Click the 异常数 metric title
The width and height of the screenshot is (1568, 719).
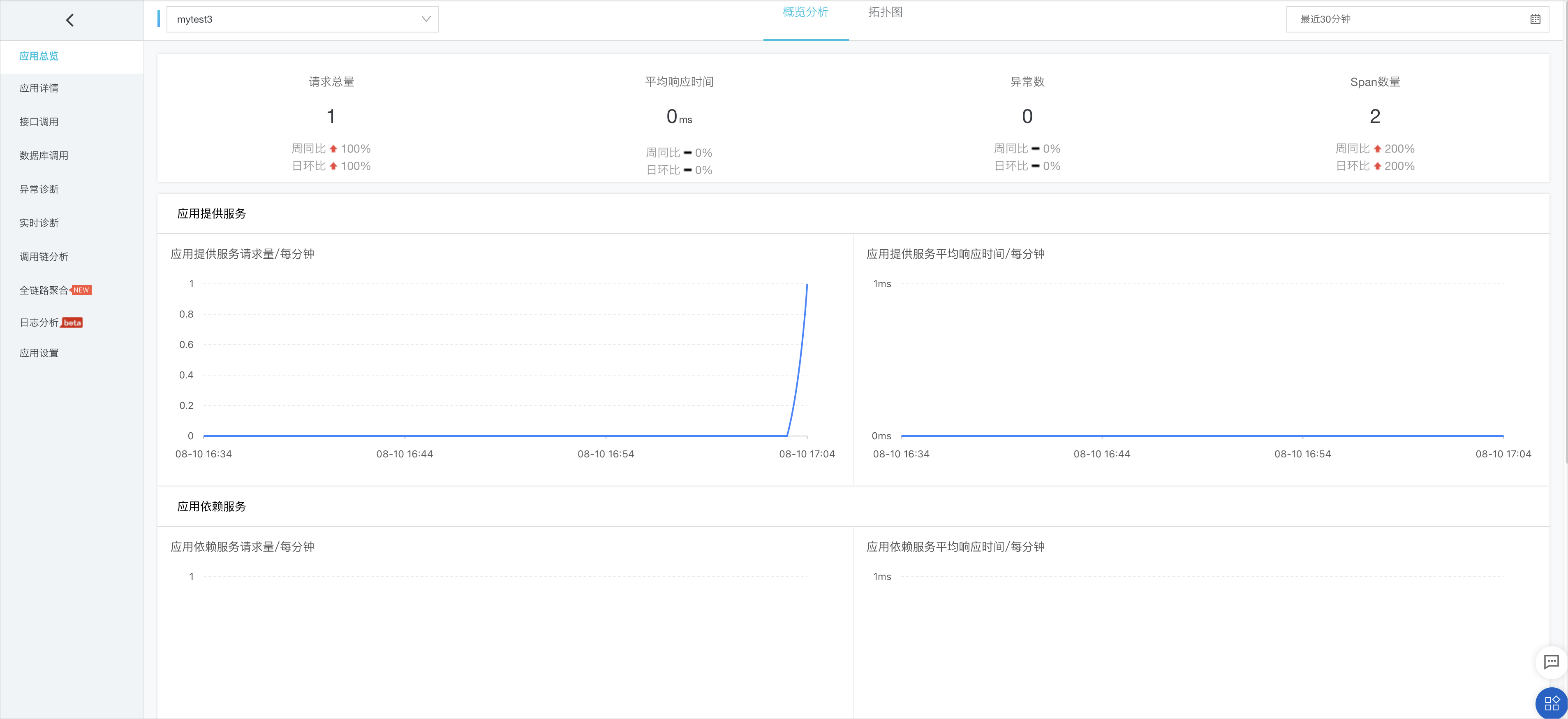[x=1027, y=81]
